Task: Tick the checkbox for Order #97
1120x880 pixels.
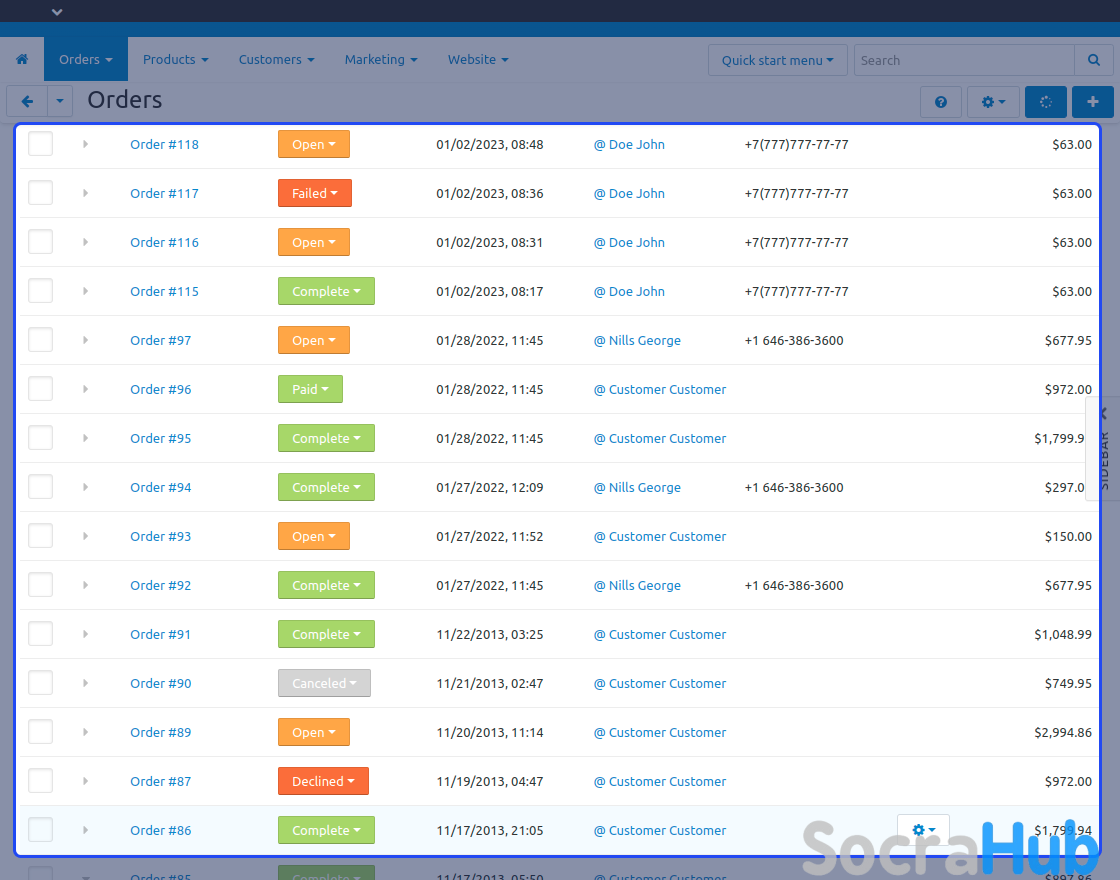Action: [40, 340]
